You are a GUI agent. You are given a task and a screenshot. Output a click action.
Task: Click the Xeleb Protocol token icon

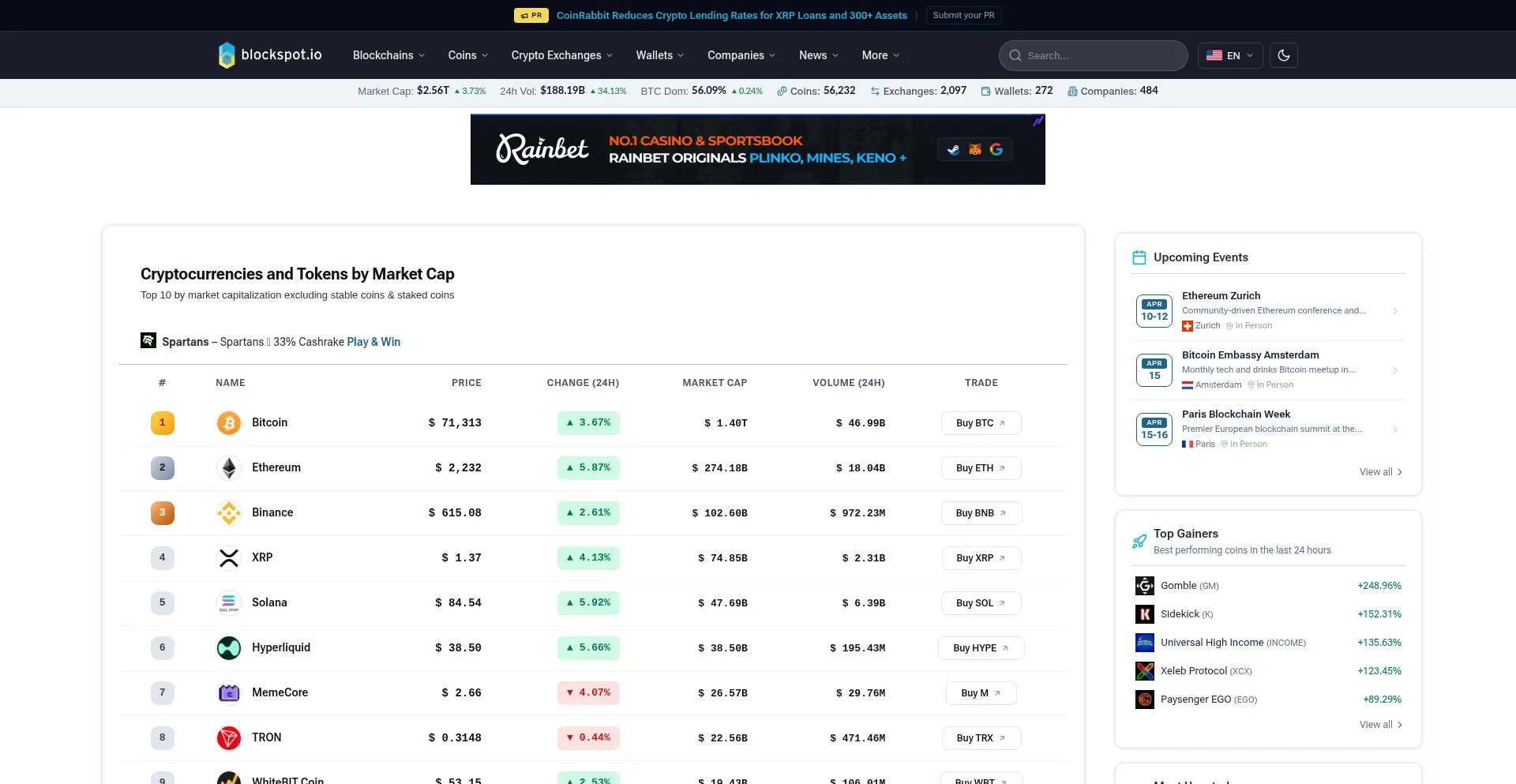point(1145,671)
